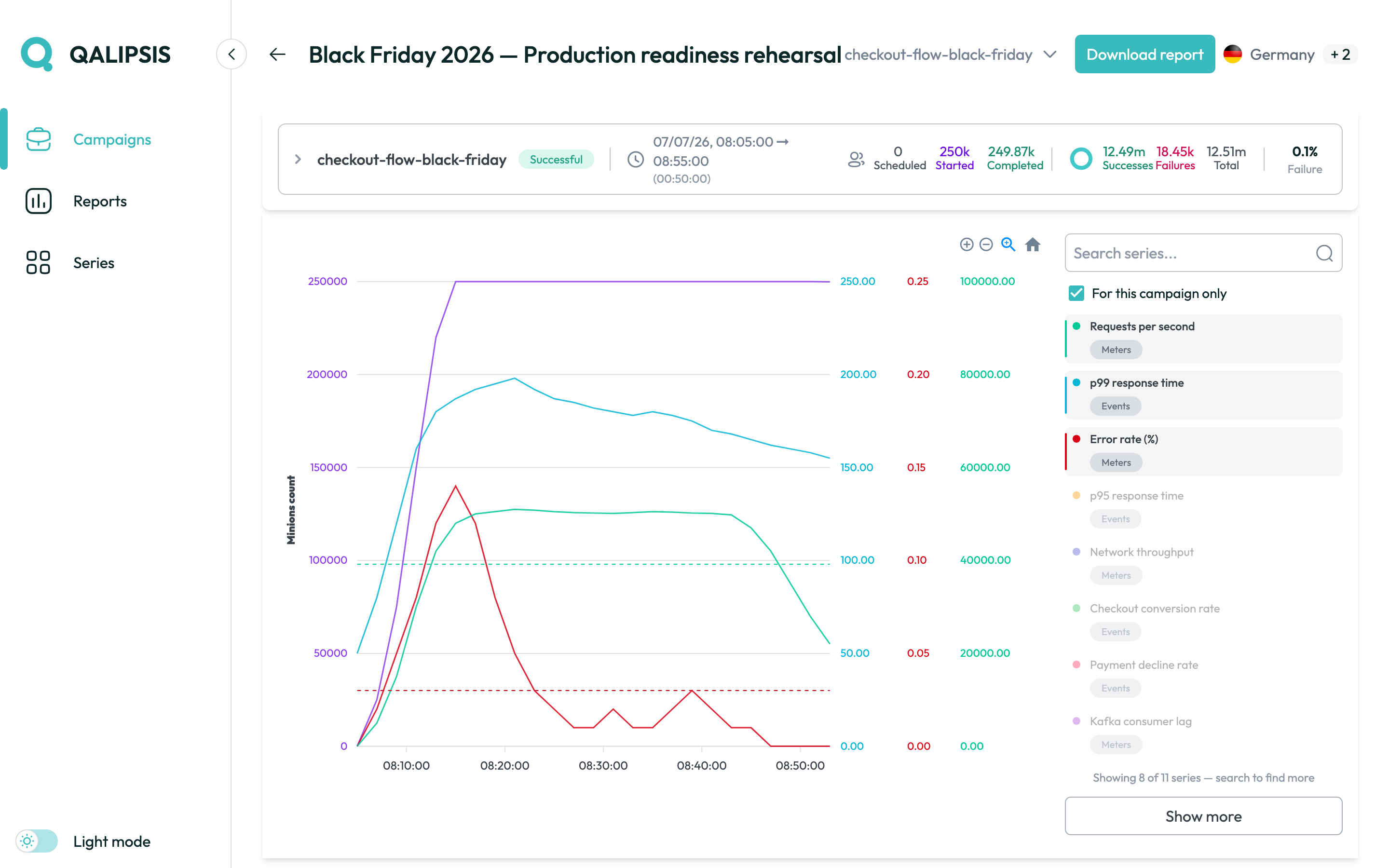The width and height of the screenshot is (1389, 868).
Task: Click the Download report button
Action: (1144, 54)
